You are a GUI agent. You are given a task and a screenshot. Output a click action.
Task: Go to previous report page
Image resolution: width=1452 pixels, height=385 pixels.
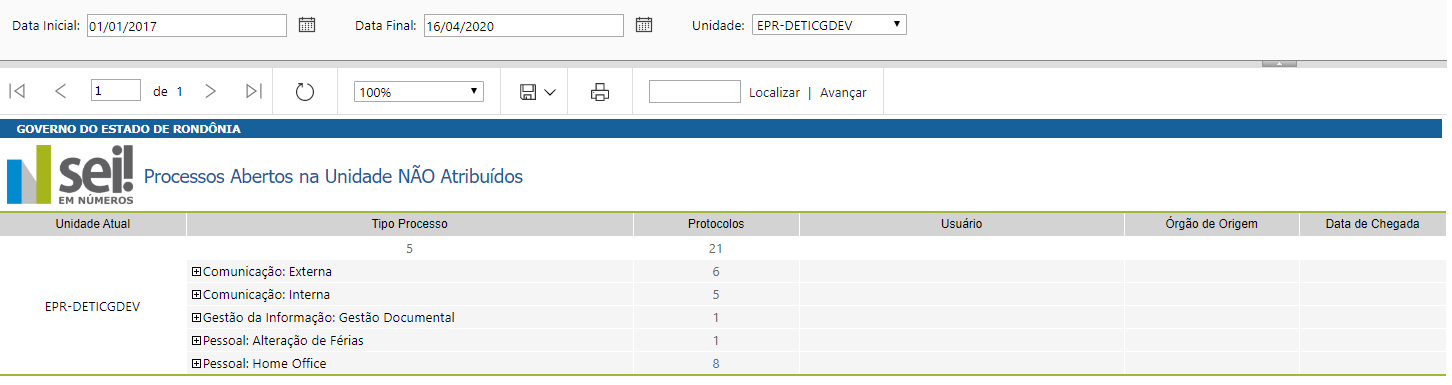click(61, 91)
